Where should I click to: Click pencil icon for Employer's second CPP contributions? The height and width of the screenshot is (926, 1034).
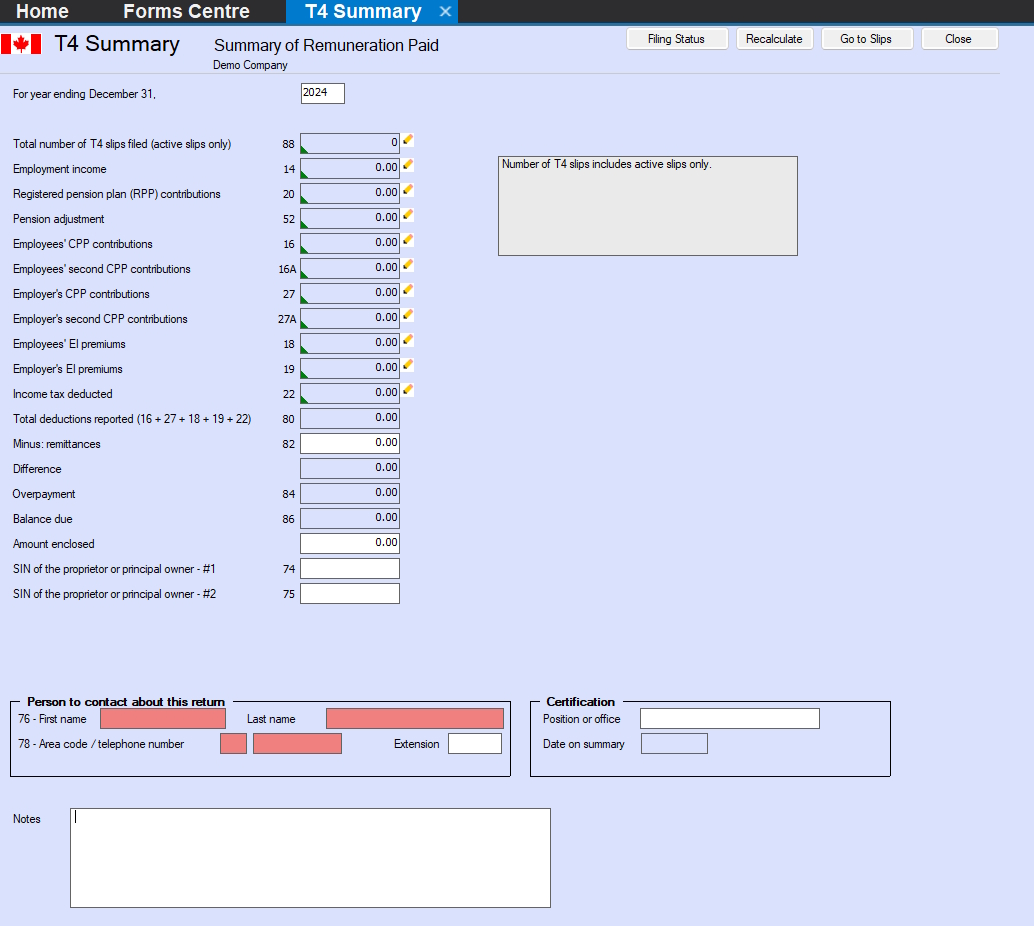click(x=408, y=315)
